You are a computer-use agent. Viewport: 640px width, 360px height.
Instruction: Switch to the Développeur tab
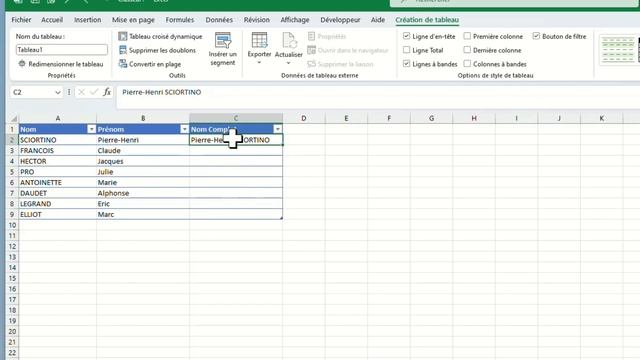[340, 20]
